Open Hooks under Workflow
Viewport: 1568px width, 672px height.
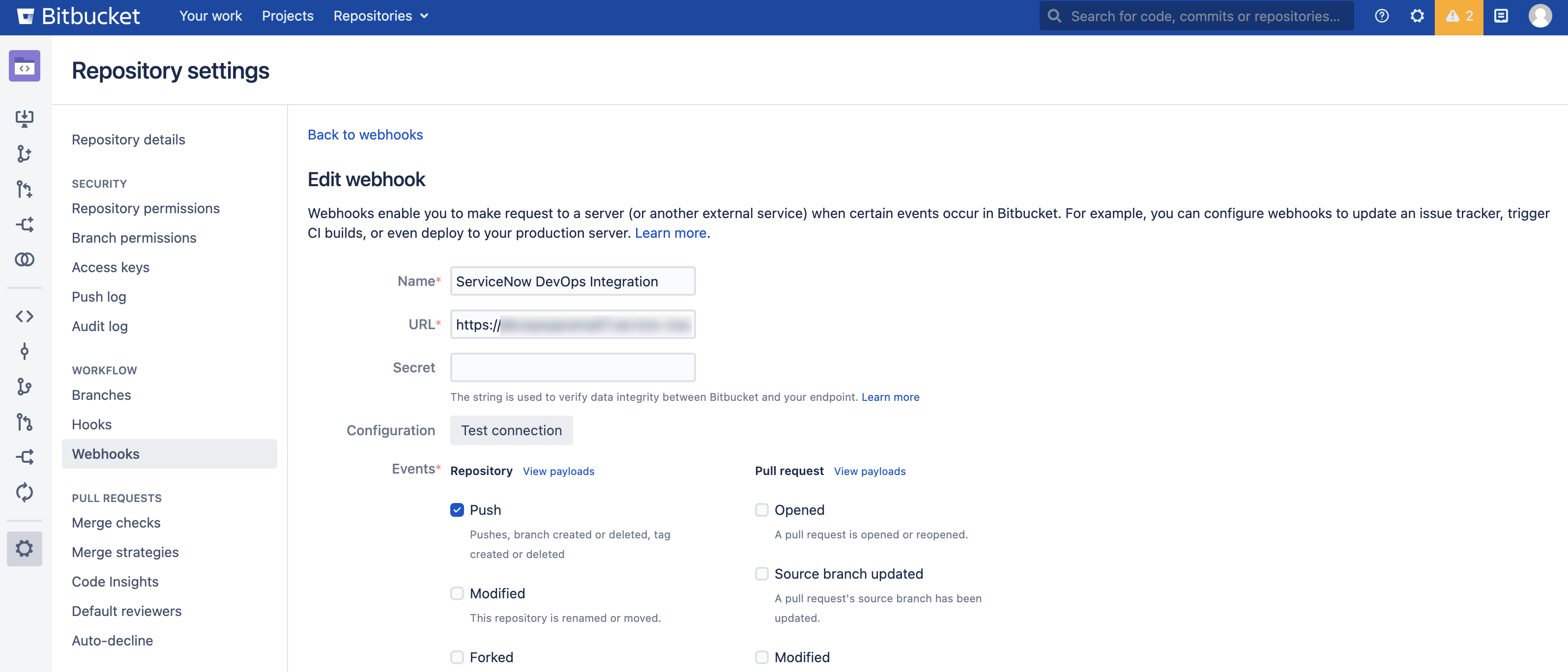[x=91, y=424]
